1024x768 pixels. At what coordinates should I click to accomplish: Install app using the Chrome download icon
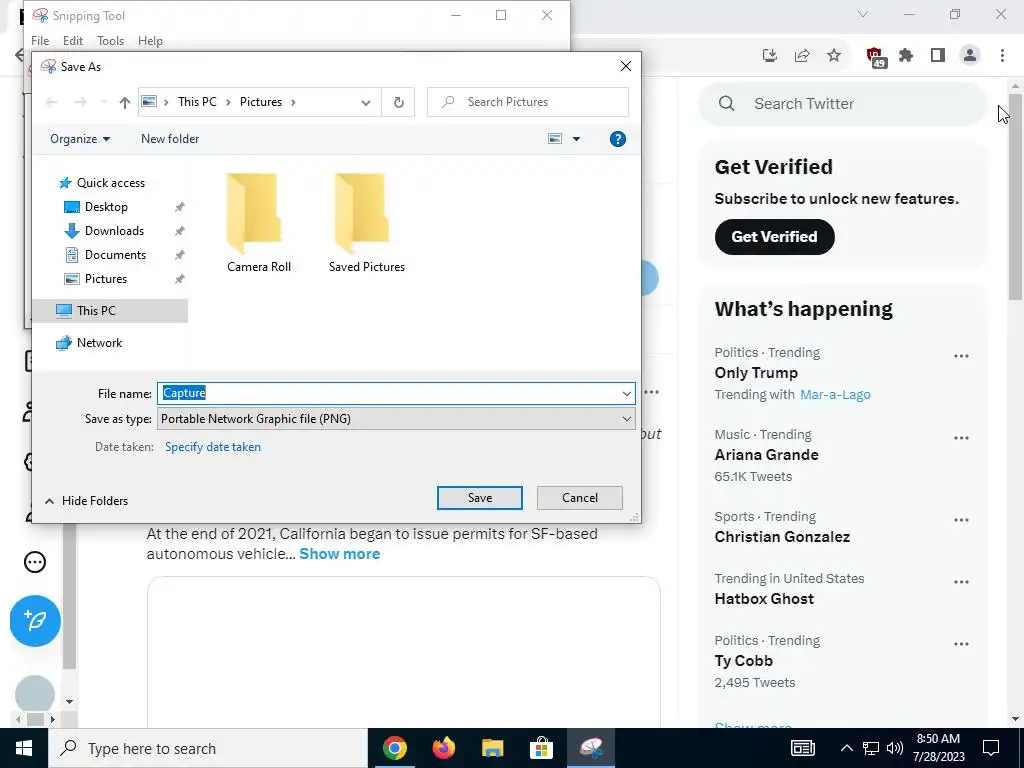tap(770, 56)
